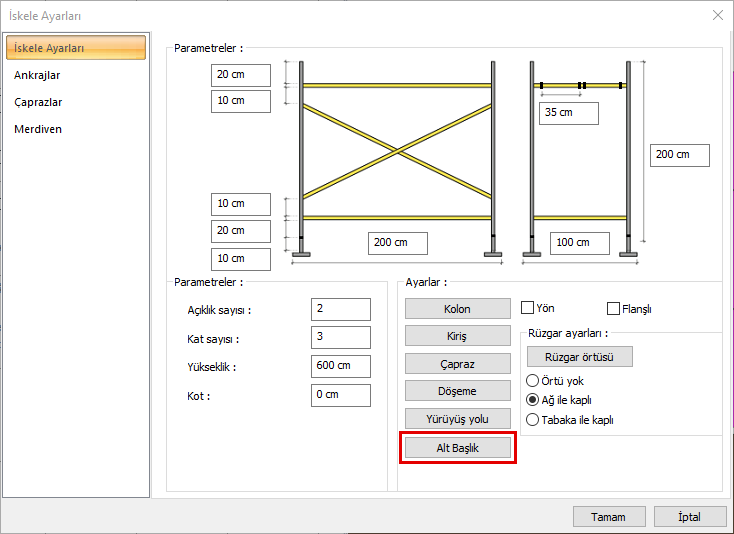Viewport: 734px width, 534px height.
Task: Pick the Tabaka ile kaplı option
Action: tap(533, 420)
